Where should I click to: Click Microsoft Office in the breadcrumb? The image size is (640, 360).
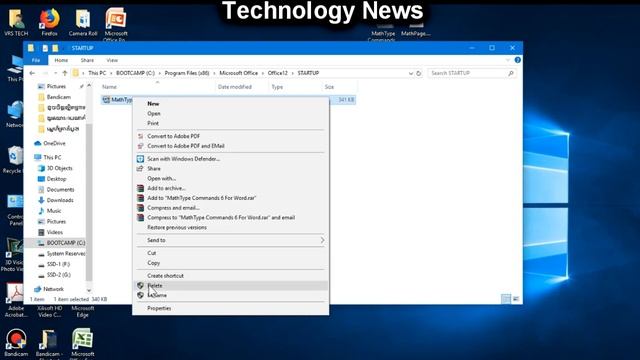[239, 73]
